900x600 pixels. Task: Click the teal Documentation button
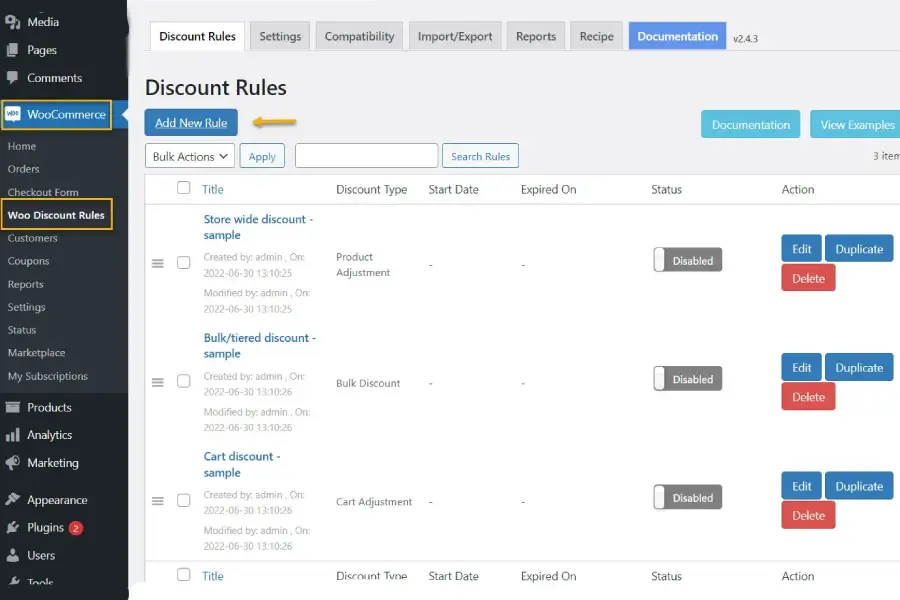(751, 125)
